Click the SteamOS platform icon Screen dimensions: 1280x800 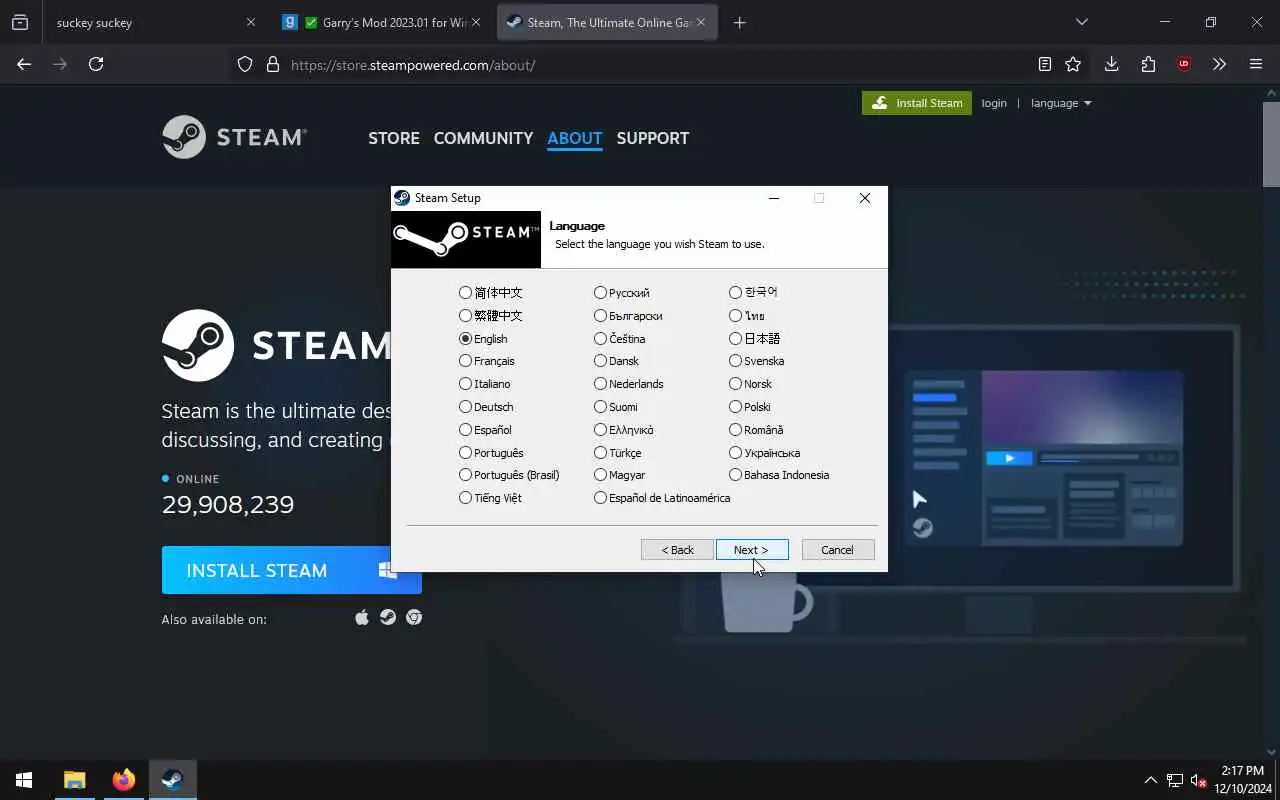tap(388, 618)
